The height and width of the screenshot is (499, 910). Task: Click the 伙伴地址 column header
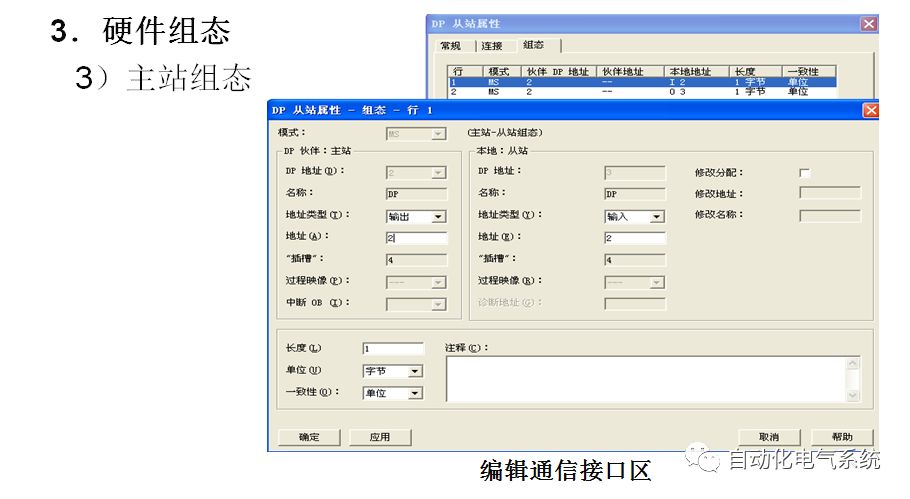point(630,71)
